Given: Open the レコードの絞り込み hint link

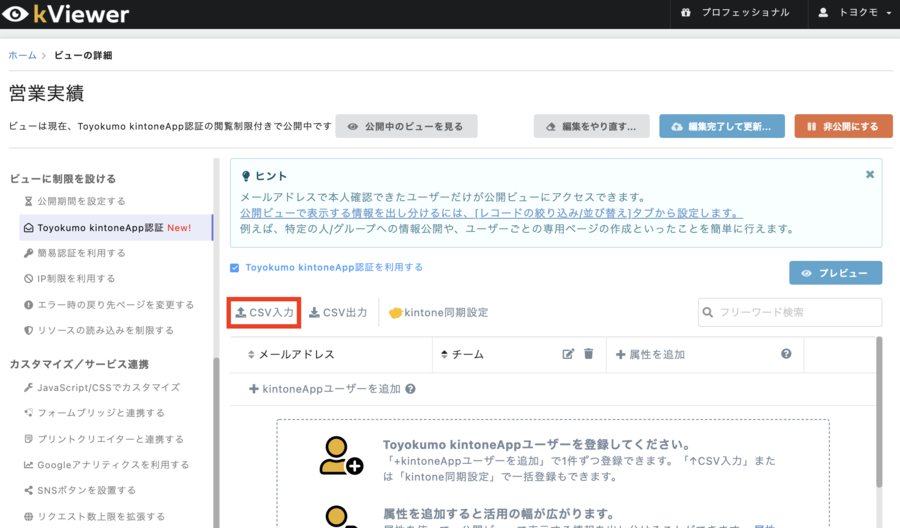Looking at the screenshot, I should (491, 213).
